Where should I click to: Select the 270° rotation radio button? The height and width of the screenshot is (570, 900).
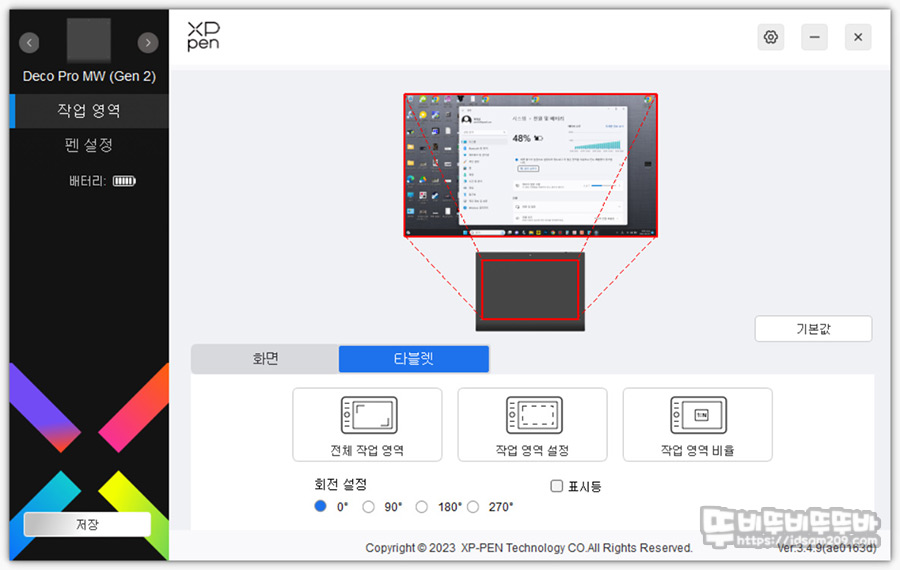pos(473,507)
